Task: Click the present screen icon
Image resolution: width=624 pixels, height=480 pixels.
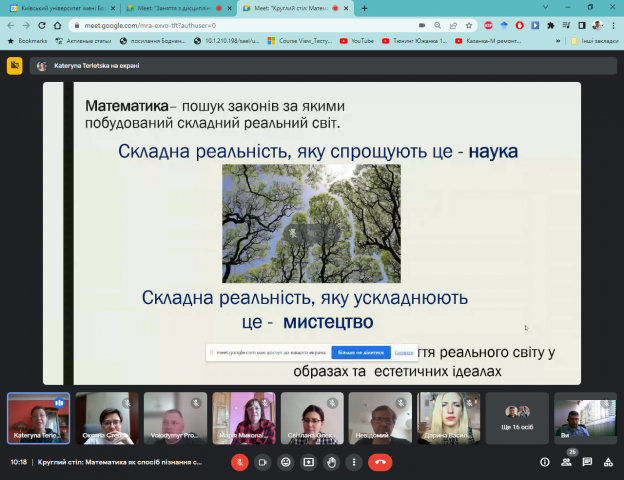Action: [x=308, y=462]
